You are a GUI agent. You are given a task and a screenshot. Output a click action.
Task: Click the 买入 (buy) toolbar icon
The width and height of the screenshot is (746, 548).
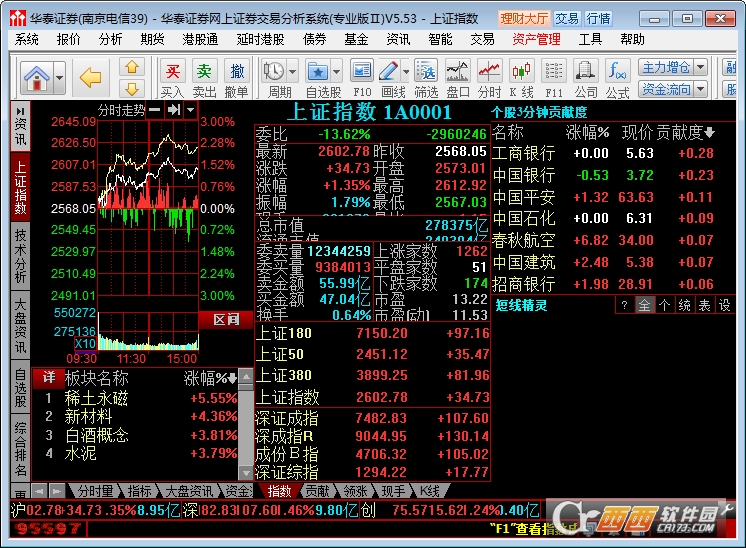173,76
